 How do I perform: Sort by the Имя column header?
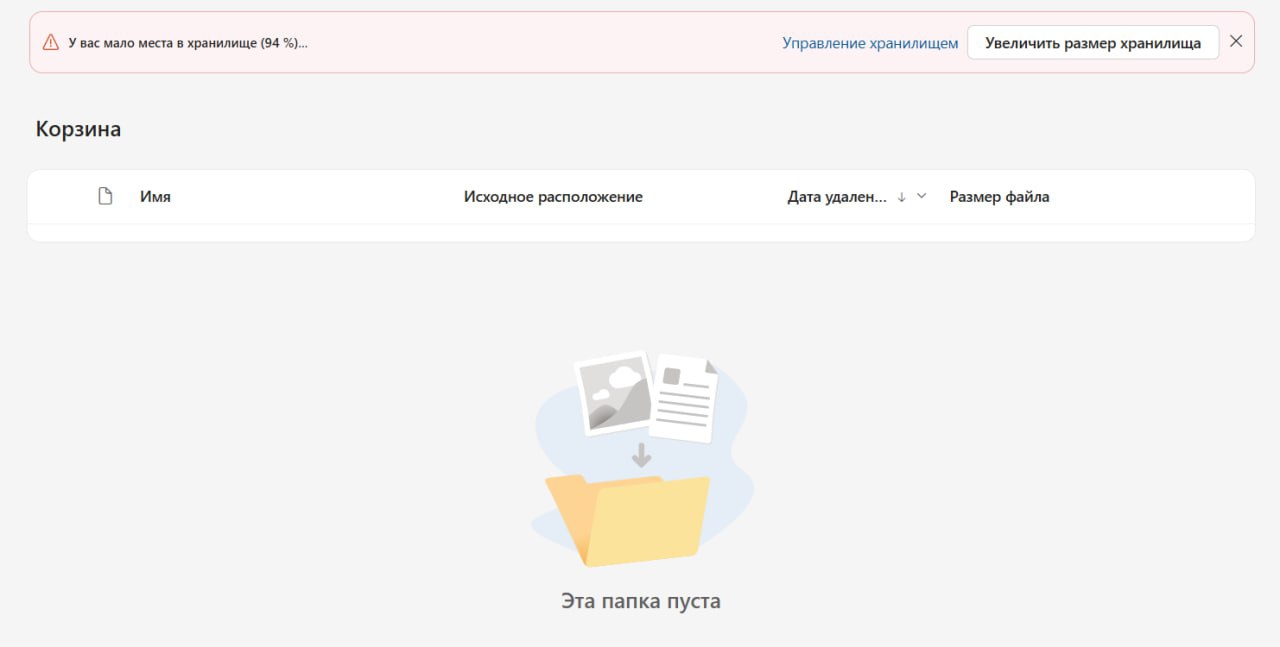pyautogui.click(x=155, y=197)
